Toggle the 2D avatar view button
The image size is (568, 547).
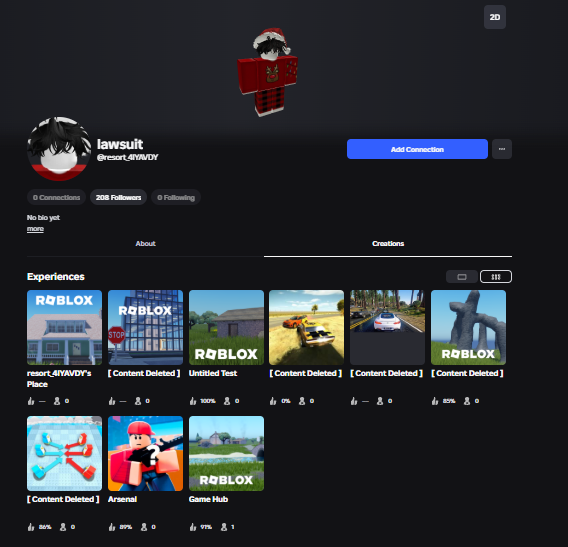(494, 17)
